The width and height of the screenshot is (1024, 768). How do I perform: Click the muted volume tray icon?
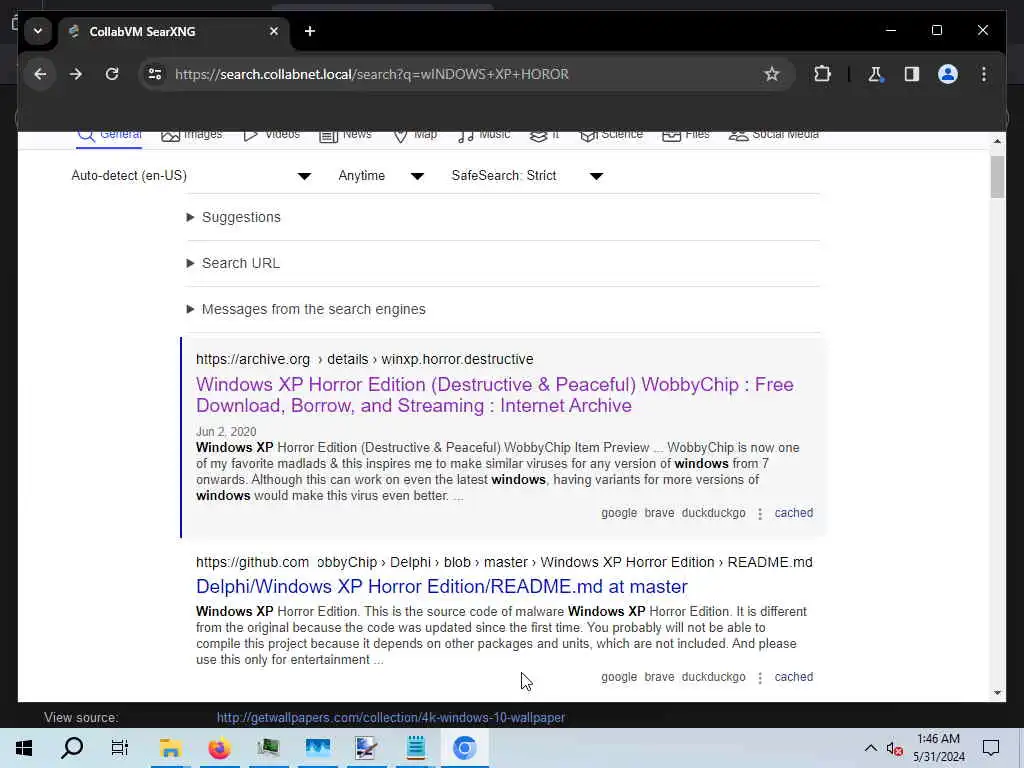894,748
